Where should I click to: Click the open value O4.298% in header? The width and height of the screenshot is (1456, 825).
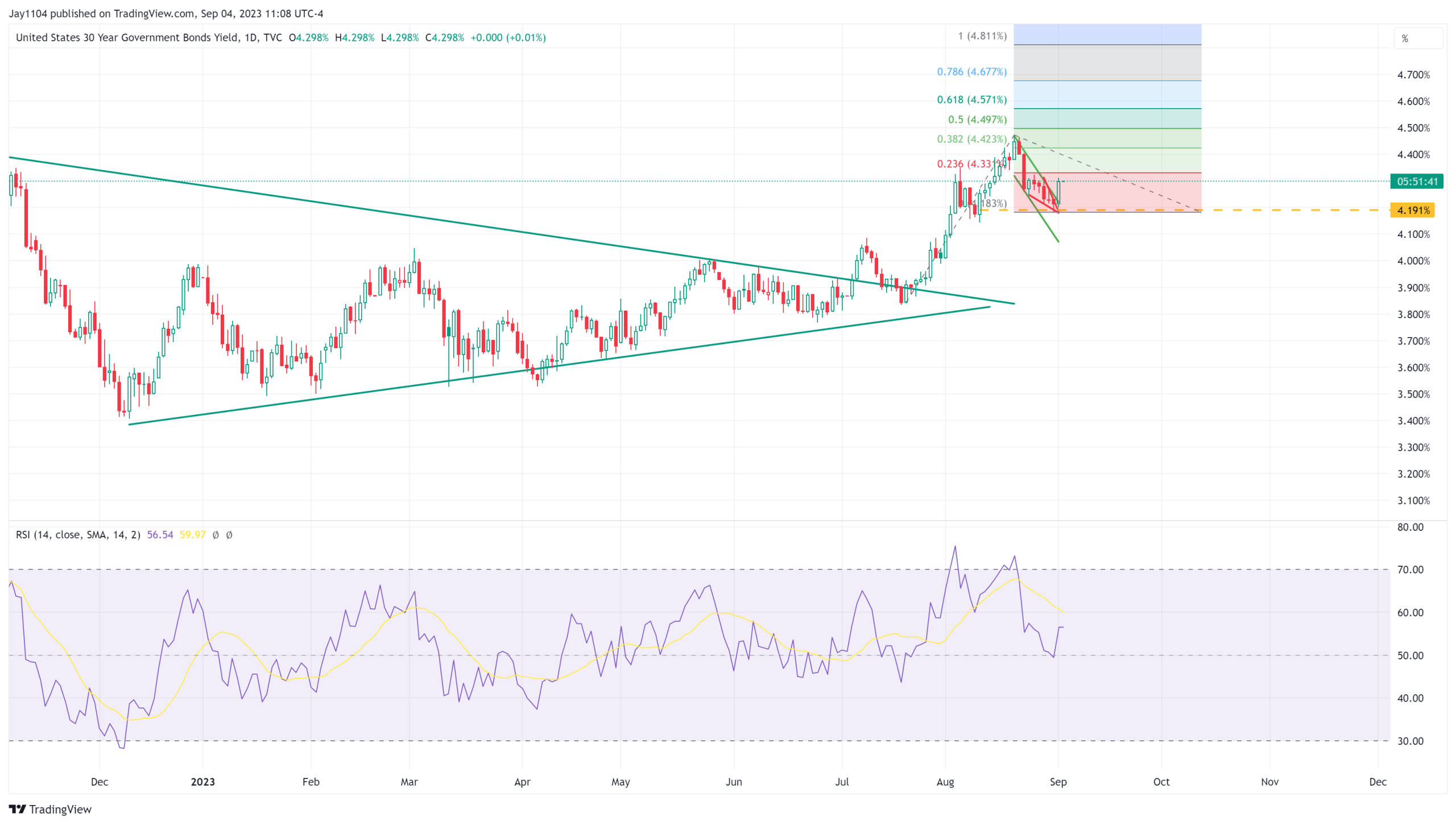(308, 38)
